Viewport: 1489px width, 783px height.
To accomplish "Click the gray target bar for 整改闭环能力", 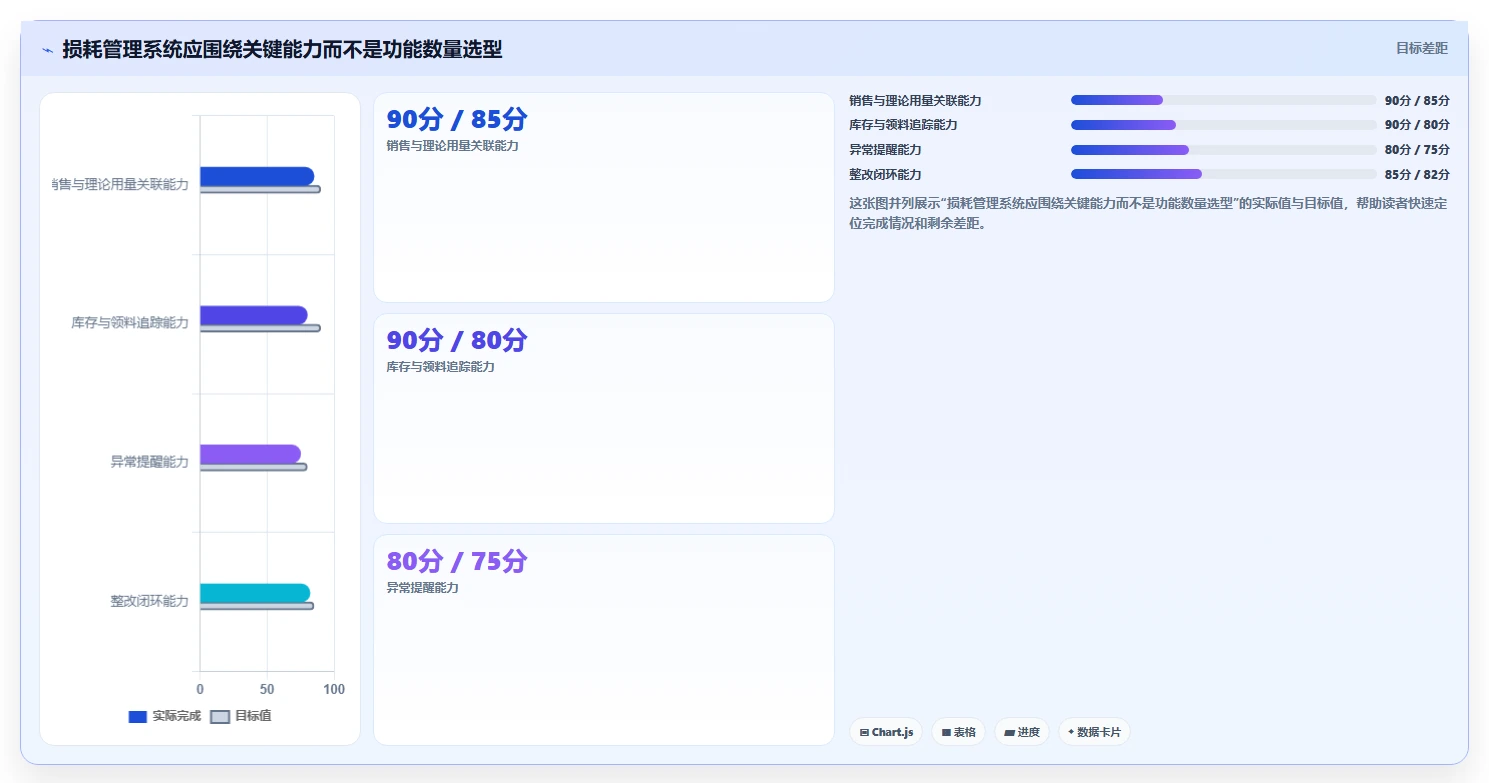I will (257, 606).
